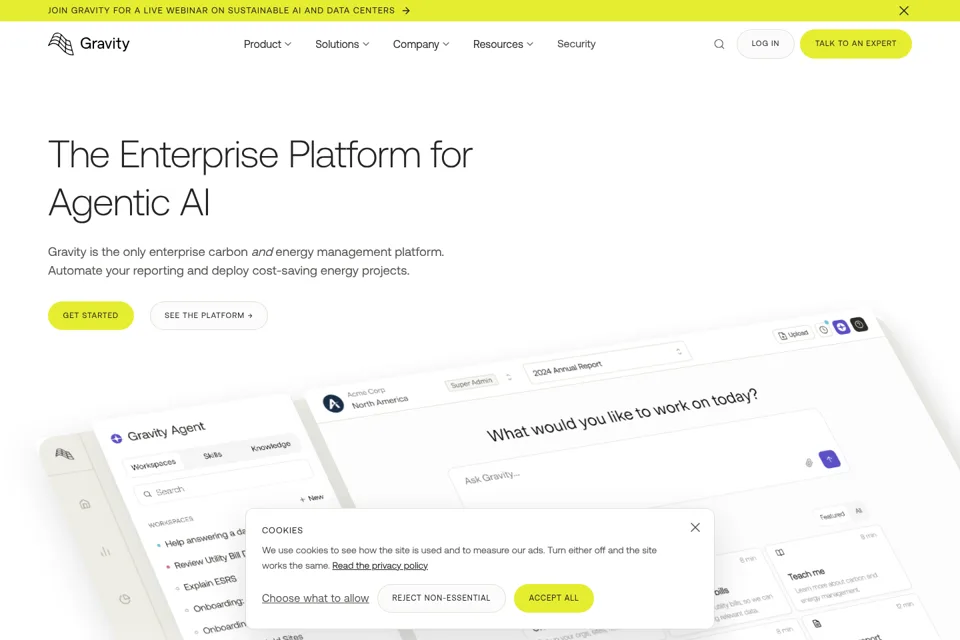This screenshot has width=960, height=640.
Task: Accept all cookies
Action: (x=553, y=598)
